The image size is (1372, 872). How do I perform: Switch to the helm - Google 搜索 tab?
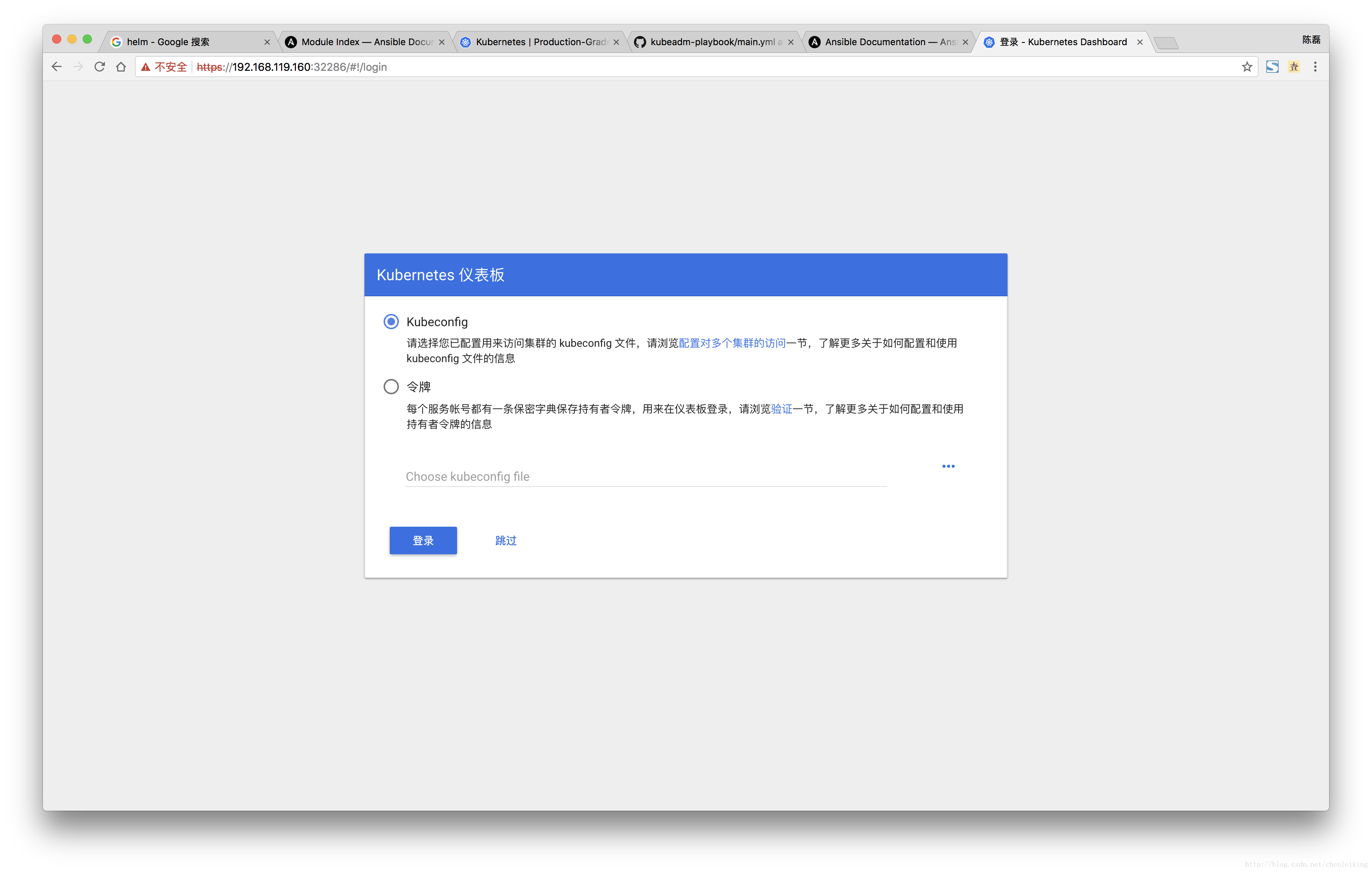point(188,42)
